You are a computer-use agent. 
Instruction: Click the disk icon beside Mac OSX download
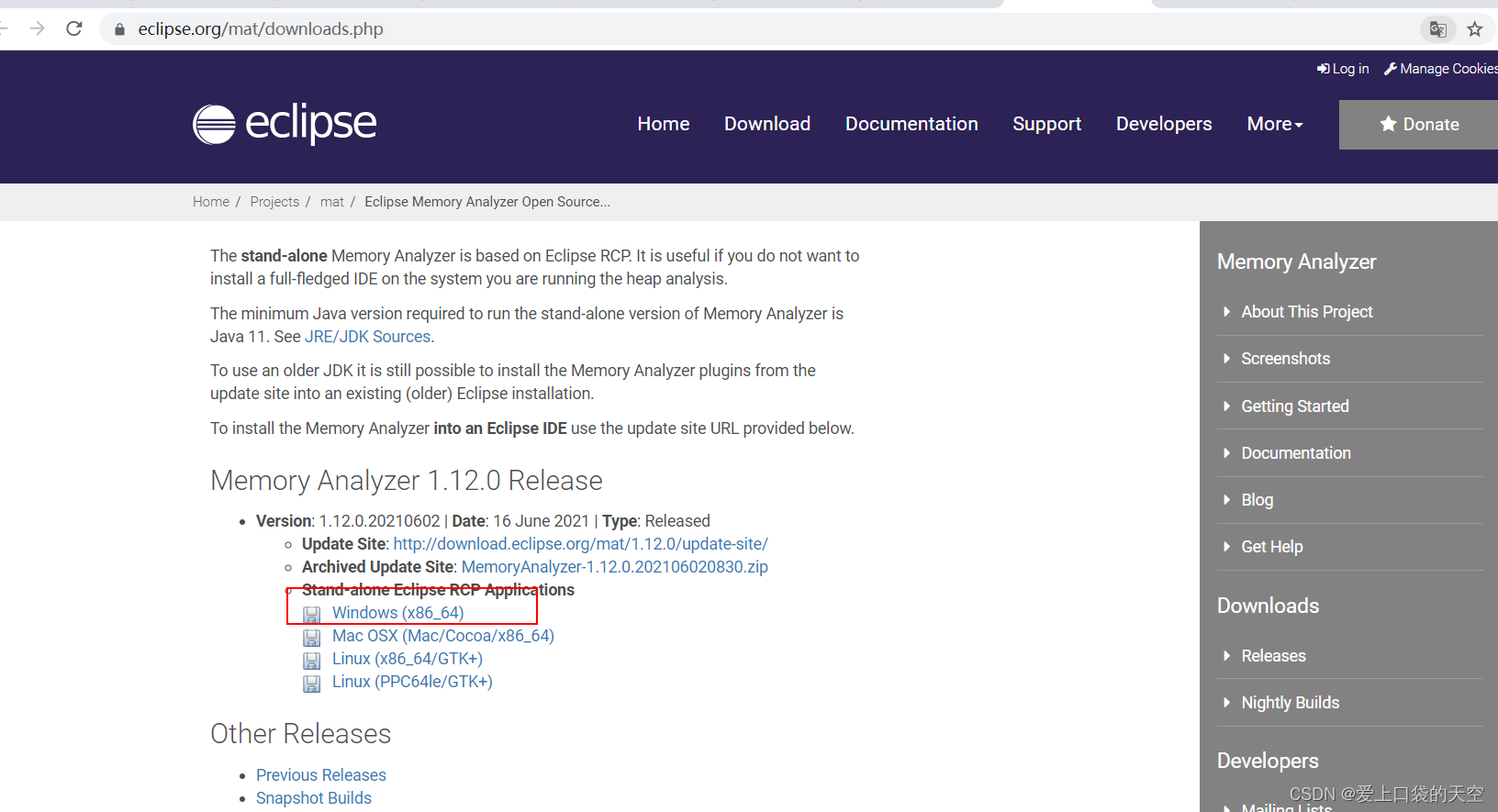point(312,637)
